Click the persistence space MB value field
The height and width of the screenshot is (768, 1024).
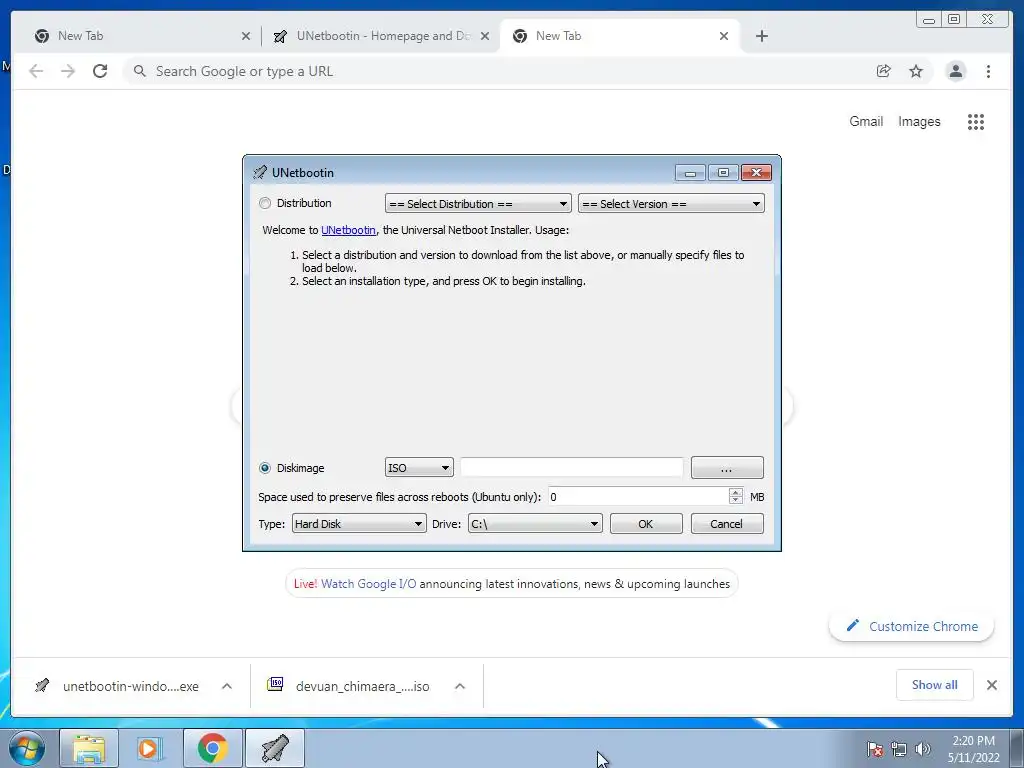point(638,497)
